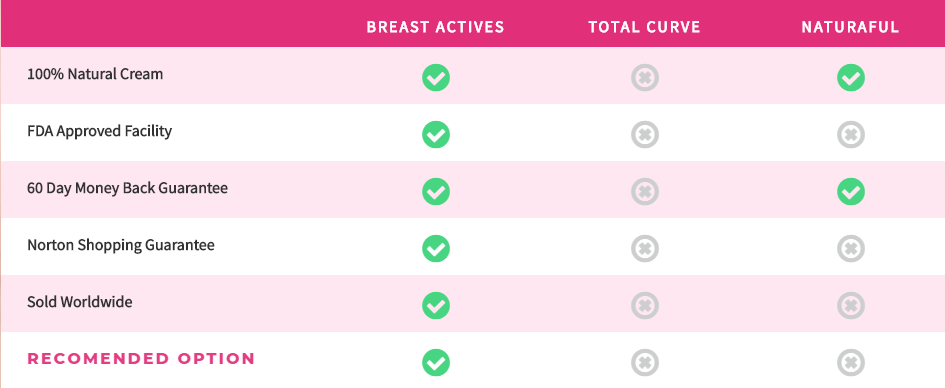Screen dimensions: 945x388
Task: Select Naturaful gray X for FDA Approved Facility
Action: click(x=851, y=134)
